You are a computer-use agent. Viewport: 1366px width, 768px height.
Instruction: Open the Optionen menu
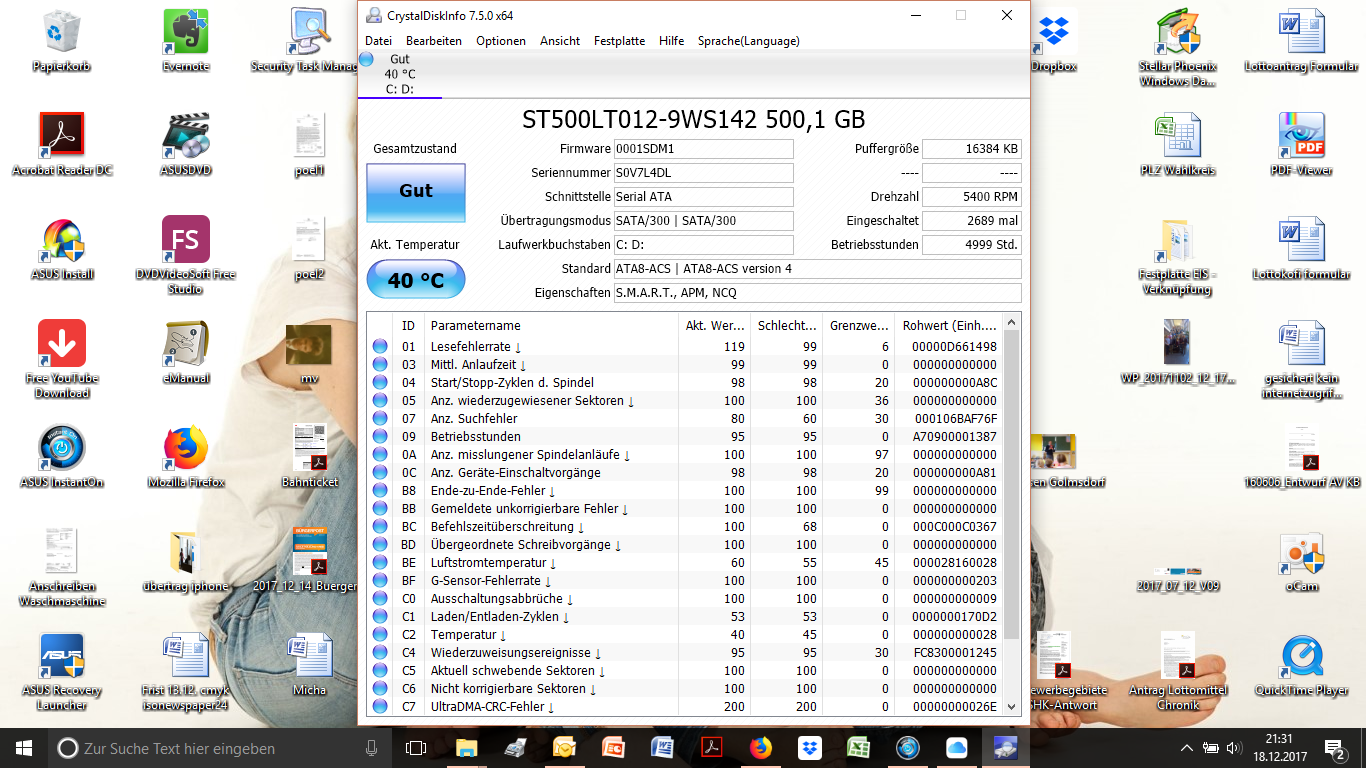coord(501,41)
